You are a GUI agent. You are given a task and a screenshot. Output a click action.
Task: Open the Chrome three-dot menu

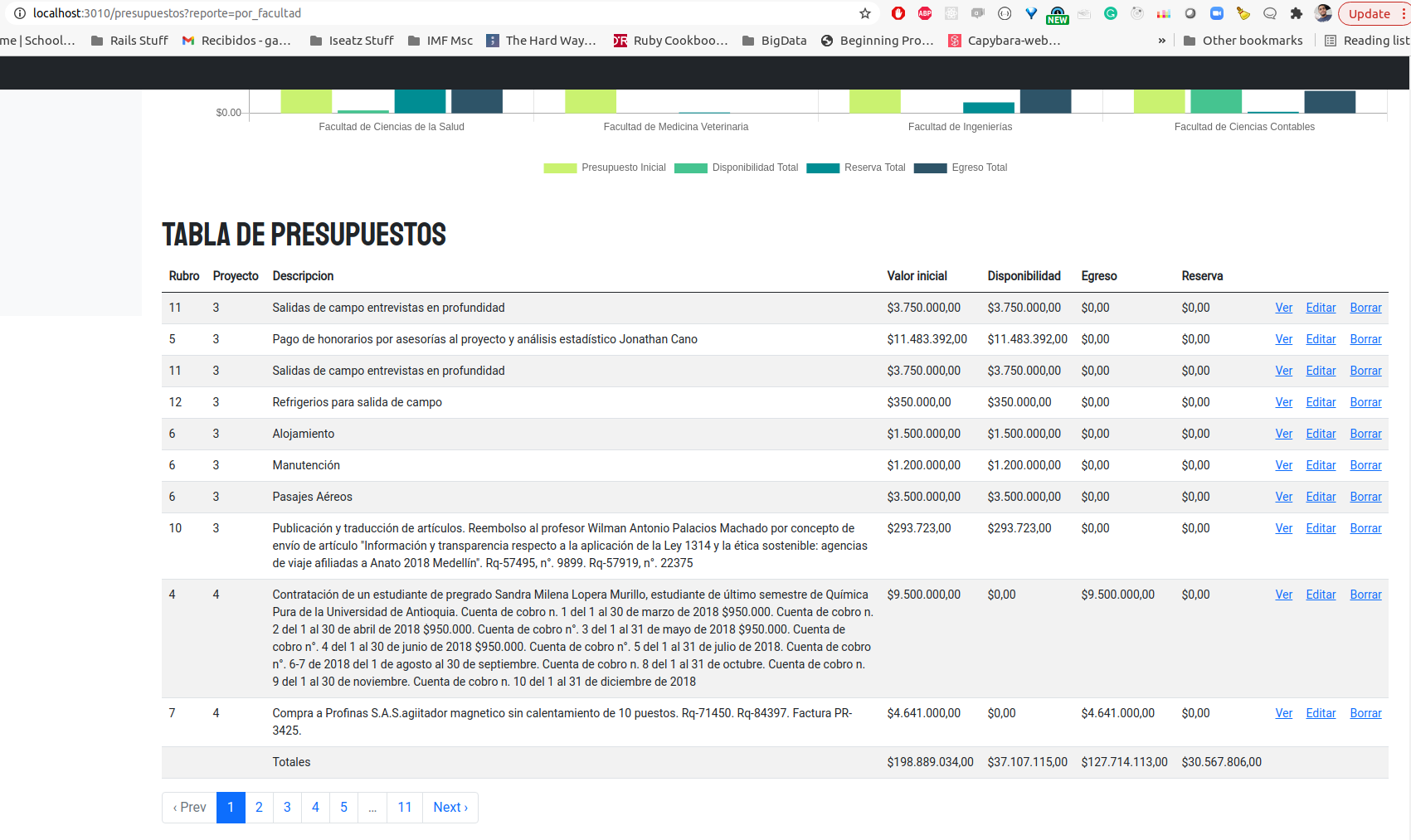(x=1403, y=12)
